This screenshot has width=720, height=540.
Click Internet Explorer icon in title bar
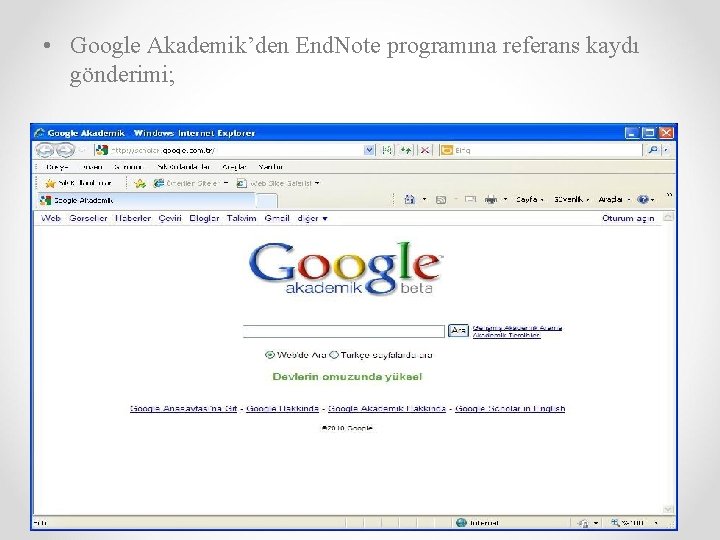point(39,133)
